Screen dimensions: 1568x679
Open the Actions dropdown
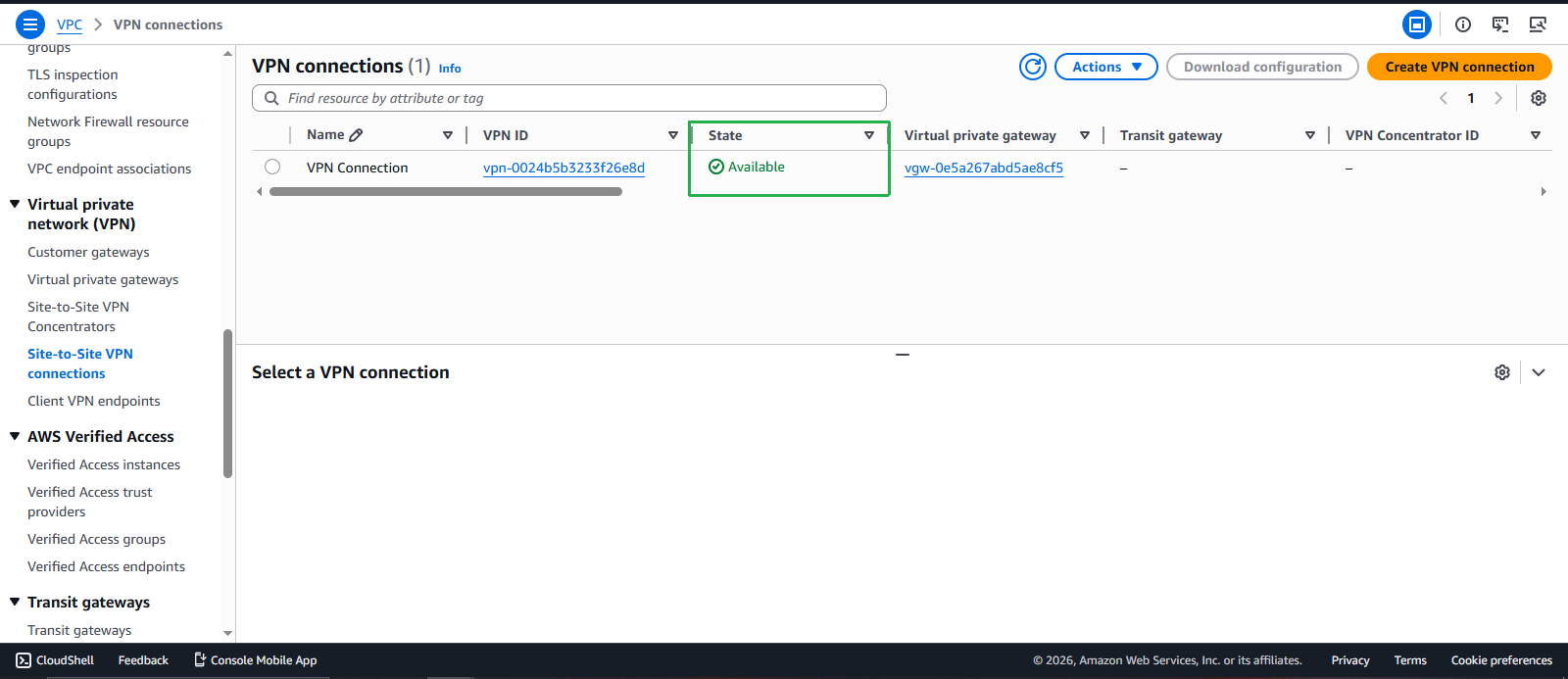pyautogui.click(x=1106, y=67)
